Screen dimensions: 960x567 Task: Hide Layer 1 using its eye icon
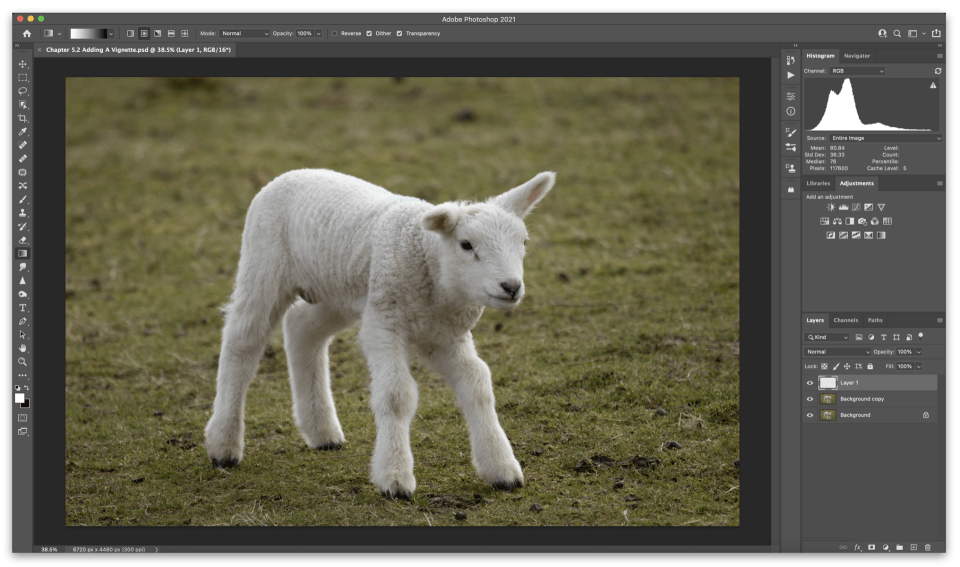[x=809, y=383]
